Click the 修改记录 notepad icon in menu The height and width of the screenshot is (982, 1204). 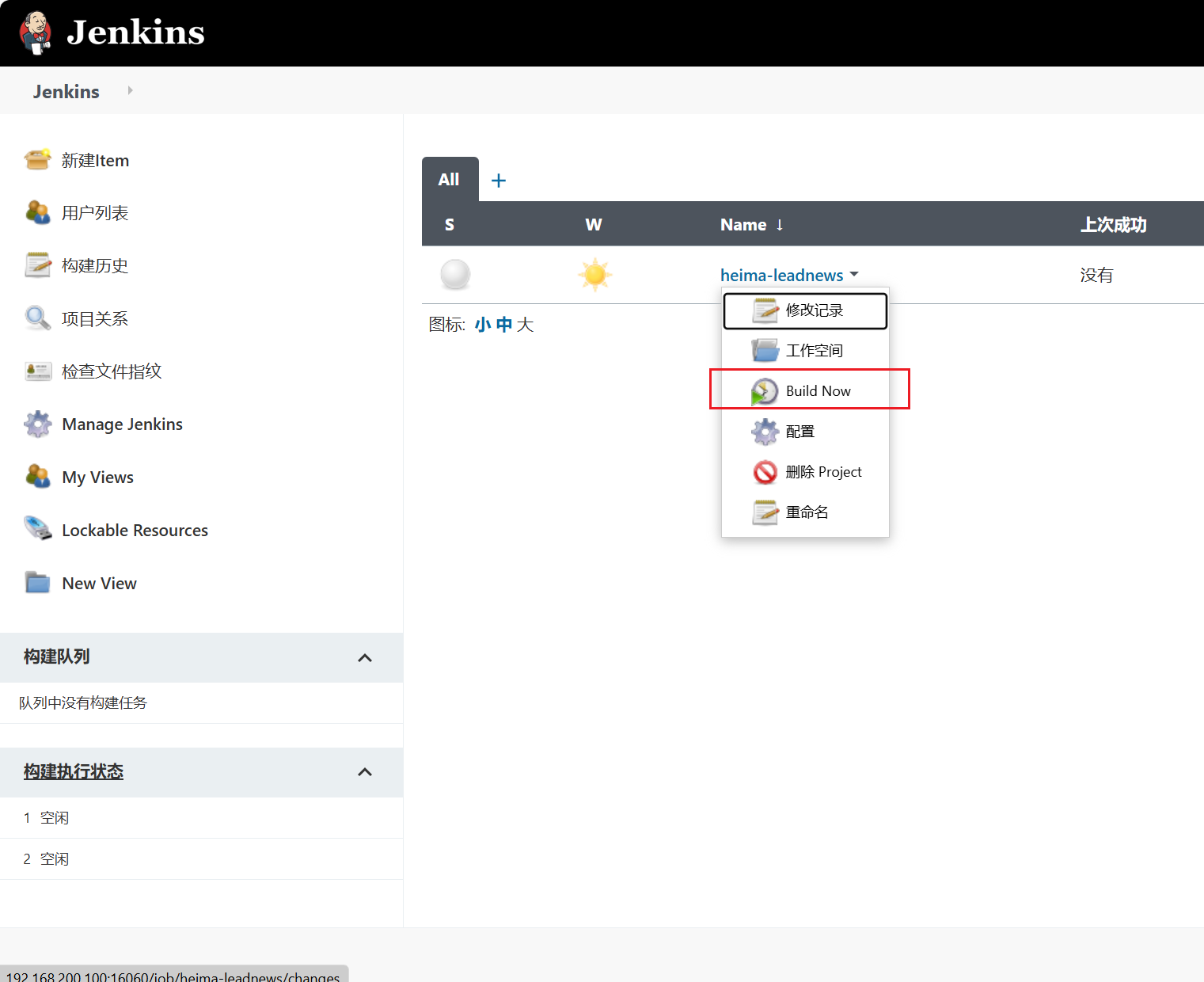(x=765, y=310)
